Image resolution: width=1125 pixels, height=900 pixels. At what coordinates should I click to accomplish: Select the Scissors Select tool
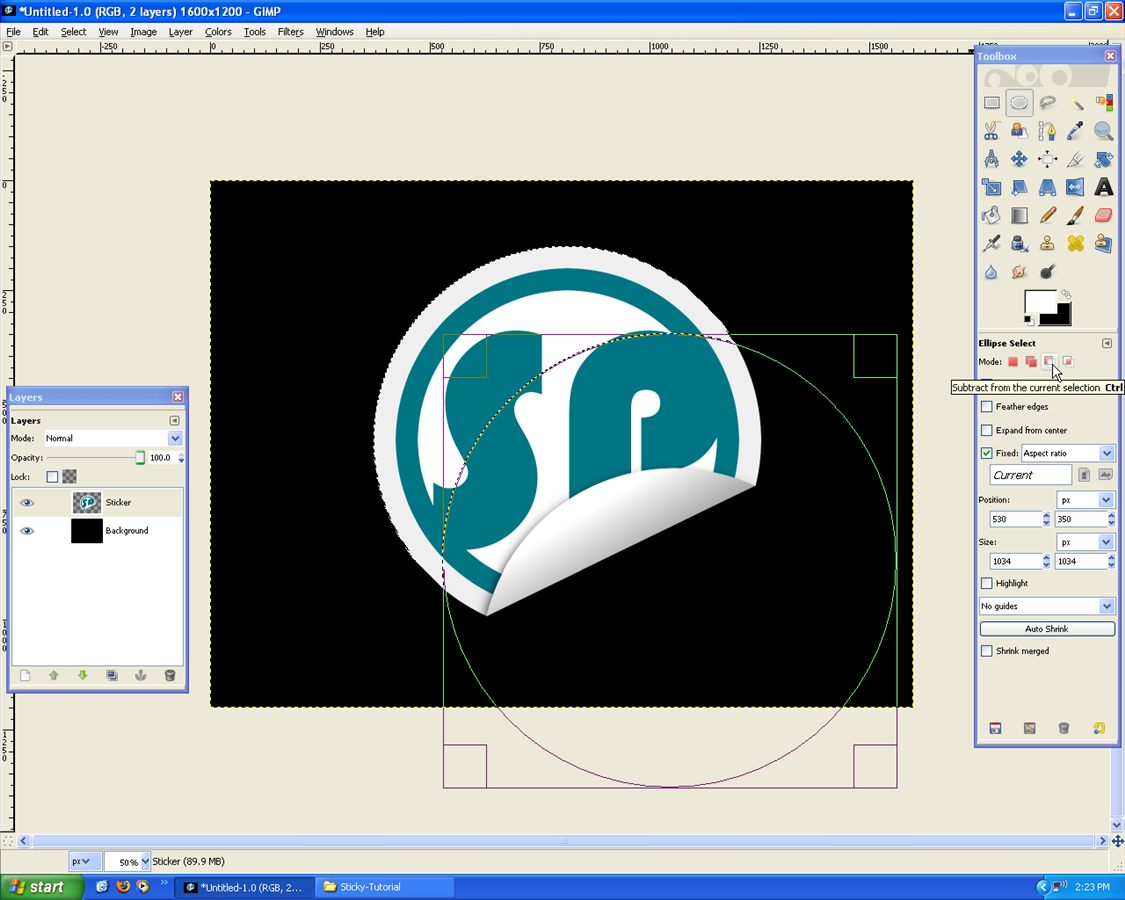[x=992, y=131]
